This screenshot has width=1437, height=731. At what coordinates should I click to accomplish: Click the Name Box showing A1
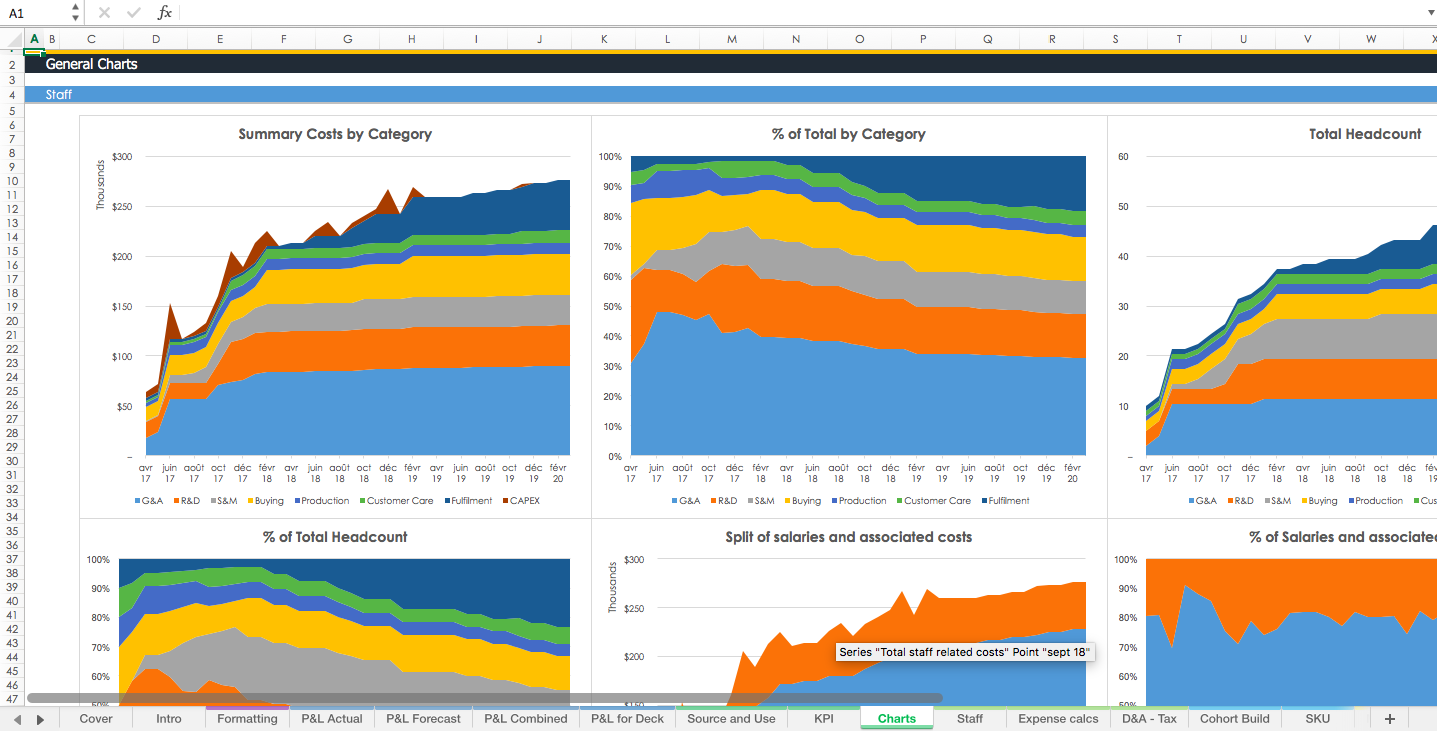click(x=36, y=13)
